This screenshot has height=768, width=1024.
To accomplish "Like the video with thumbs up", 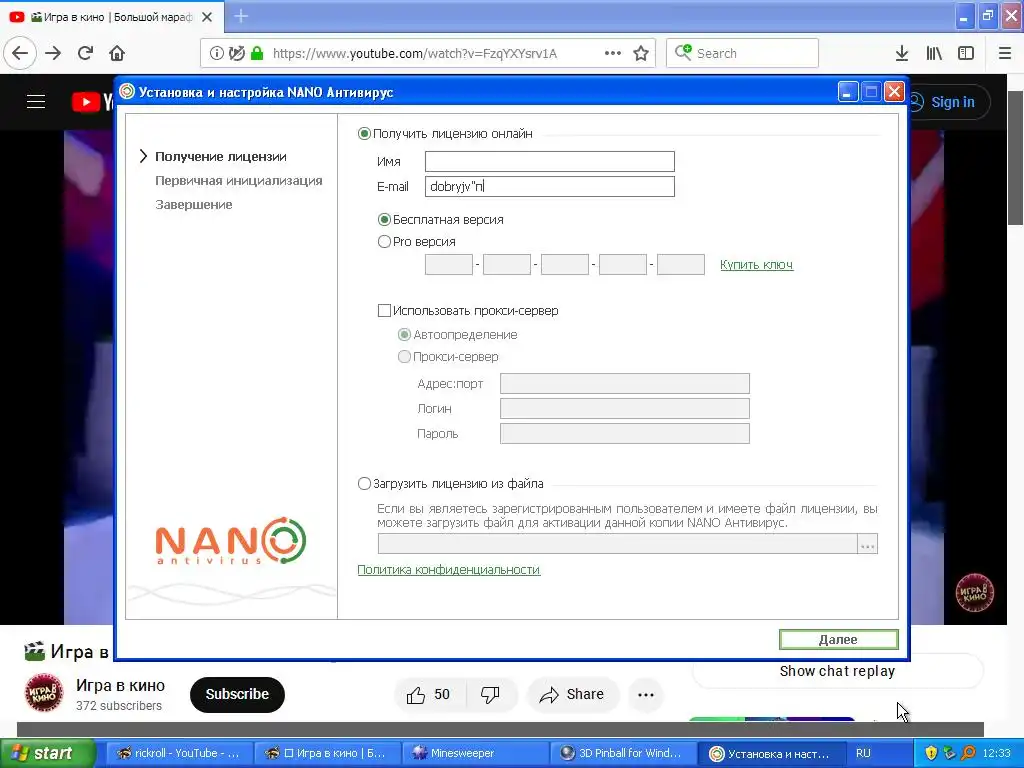I will [x=430, y=694].
